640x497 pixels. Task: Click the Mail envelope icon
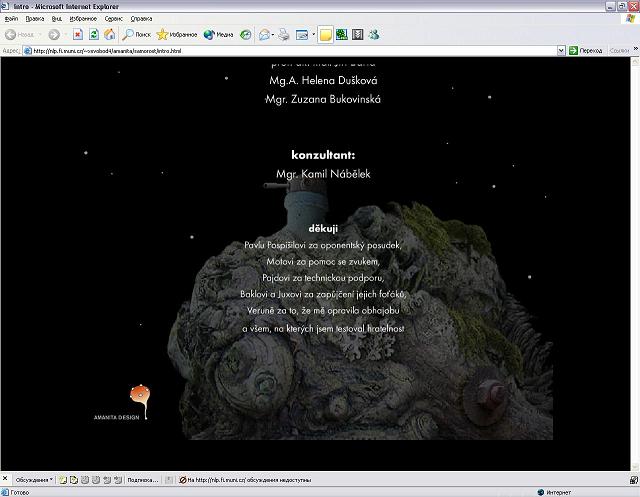click(264, 35)
